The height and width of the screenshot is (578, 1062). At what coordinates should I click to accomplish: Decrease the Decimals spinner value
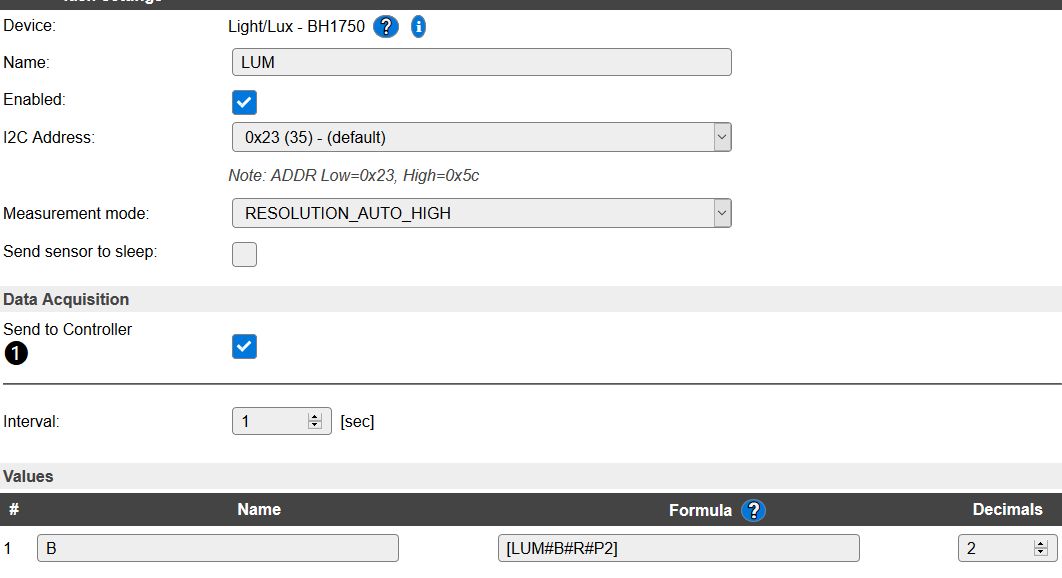1040,553
